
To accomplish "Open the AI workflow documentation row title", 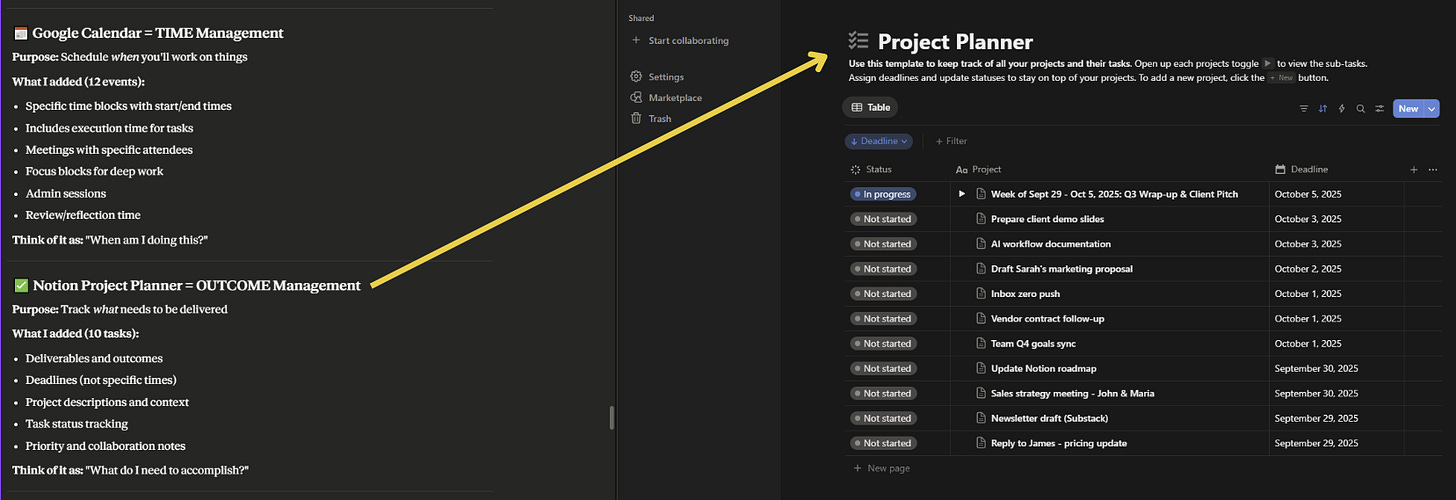I will pyautogui.click(x=1051, y=244).
